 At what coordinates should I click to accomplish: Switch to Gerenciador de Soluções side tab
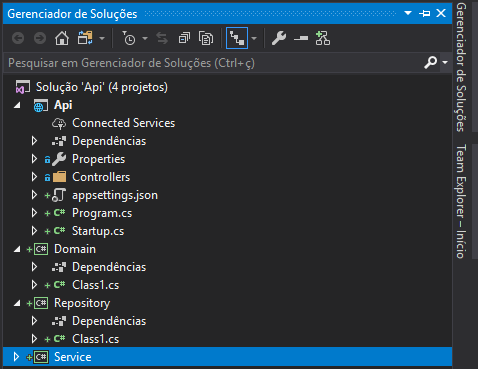click(461, 67)
